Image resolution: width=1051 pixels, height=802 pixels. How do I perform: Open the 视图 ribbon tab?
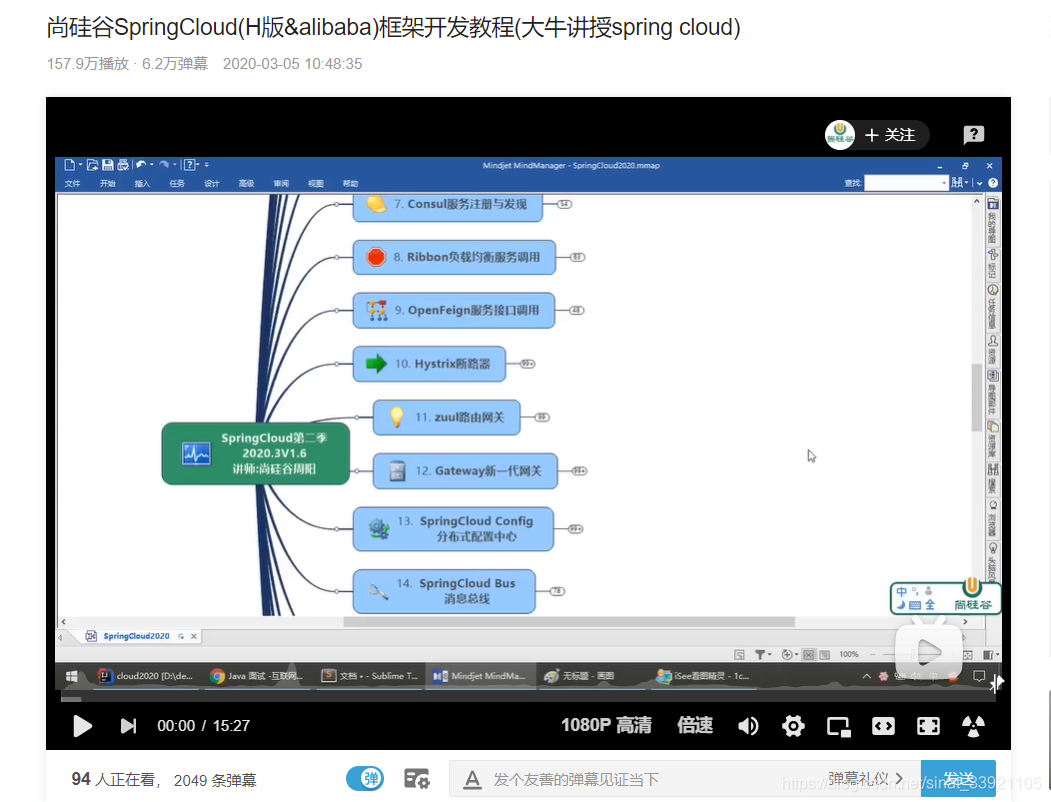click(x=316, y=184)
